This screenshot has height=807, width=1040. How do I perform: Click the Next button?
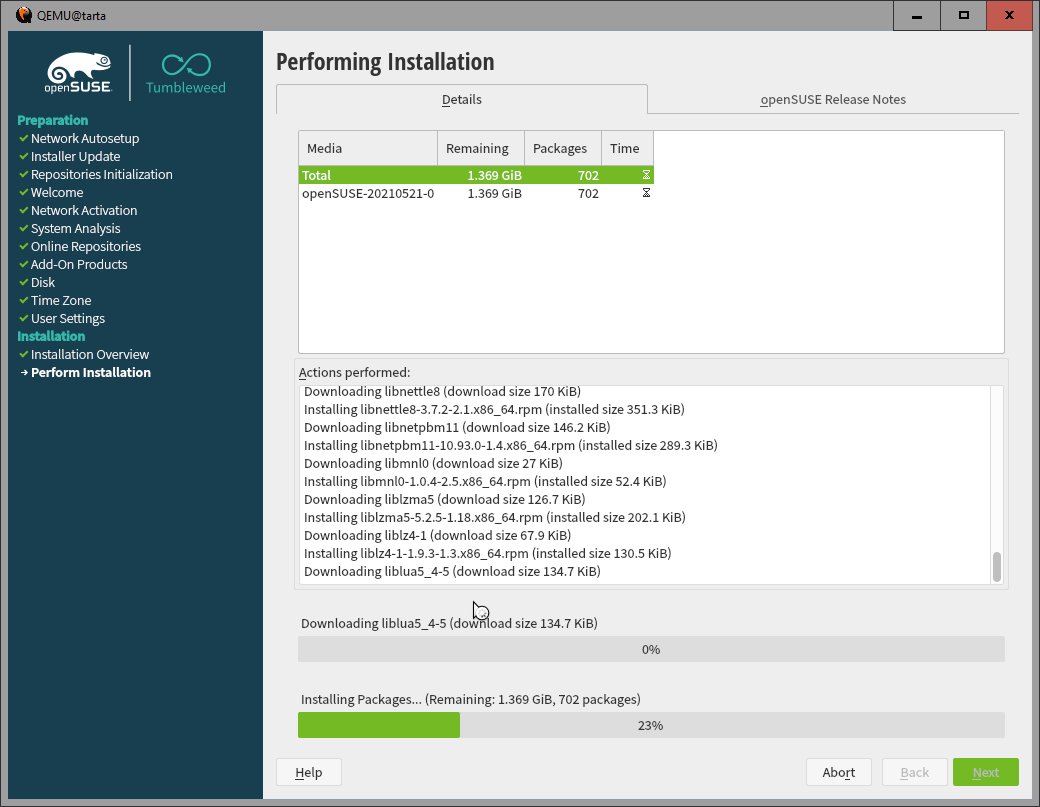[x=985, y=772]
